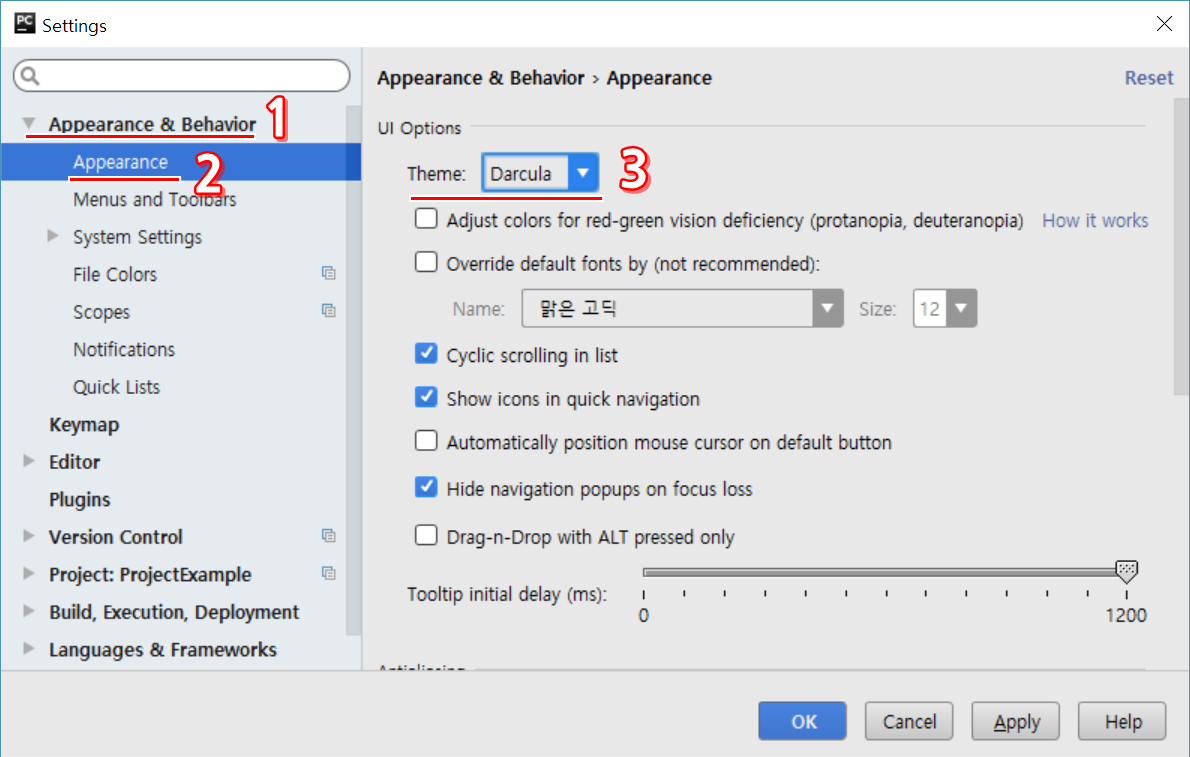Viewport: 1190px width, 757px height.
Task: Click the project-level icon beside Scopes
Action: pyautogui.click(x=328, y=311)
